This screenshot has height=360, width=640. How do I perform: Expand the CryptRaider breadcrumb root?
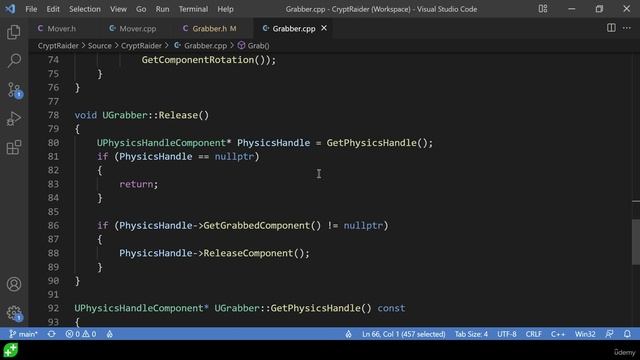pos(58,46)
